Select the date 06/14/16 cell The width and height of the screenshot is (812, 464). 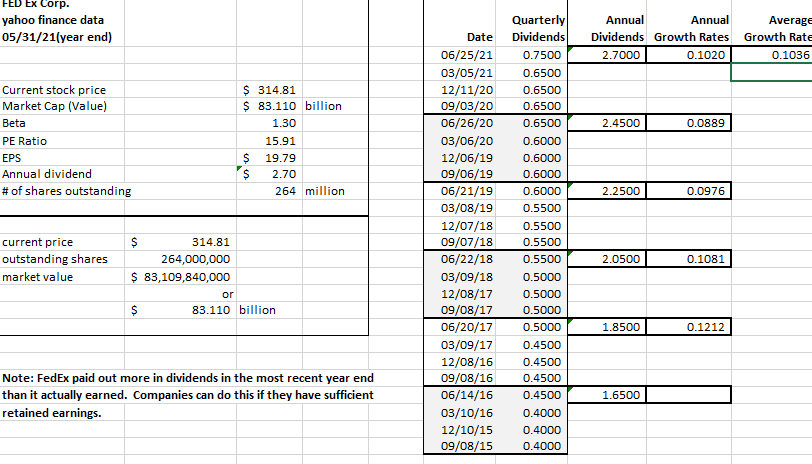(459, 395)
